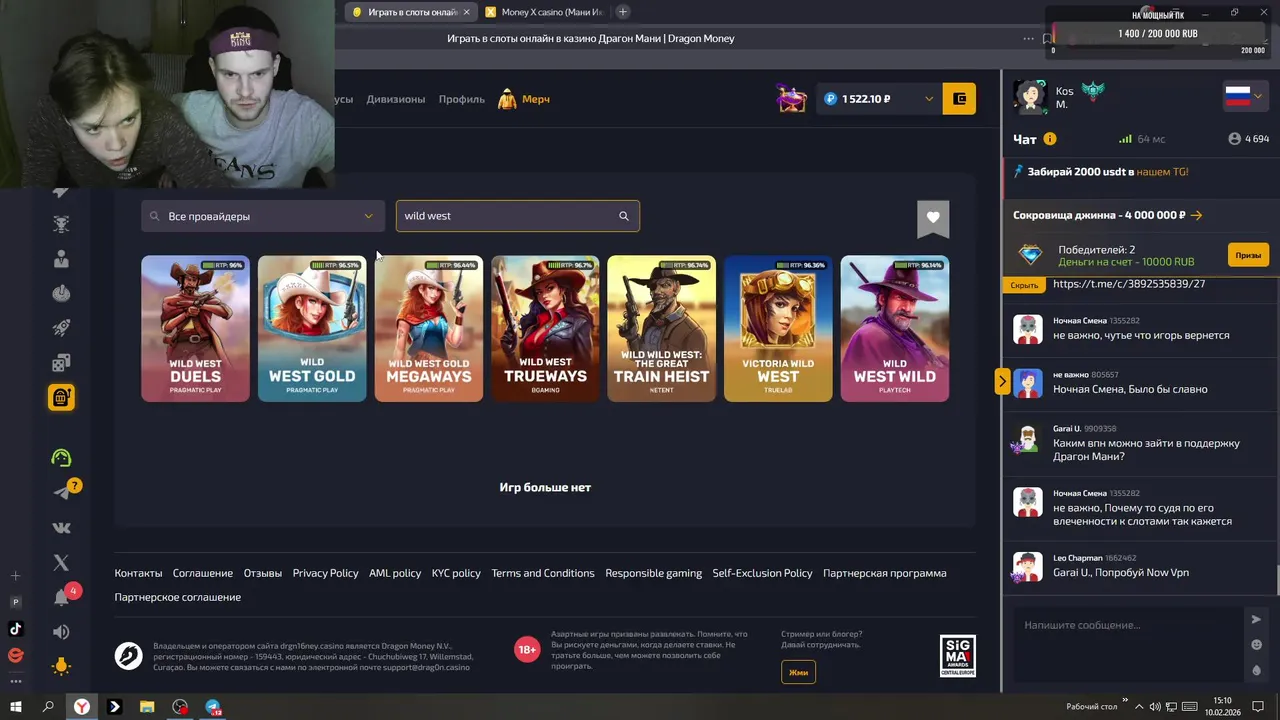The image size is (1280, 720).
Task: Switch to the Money X casino browser tab
Action: (544, 12)
